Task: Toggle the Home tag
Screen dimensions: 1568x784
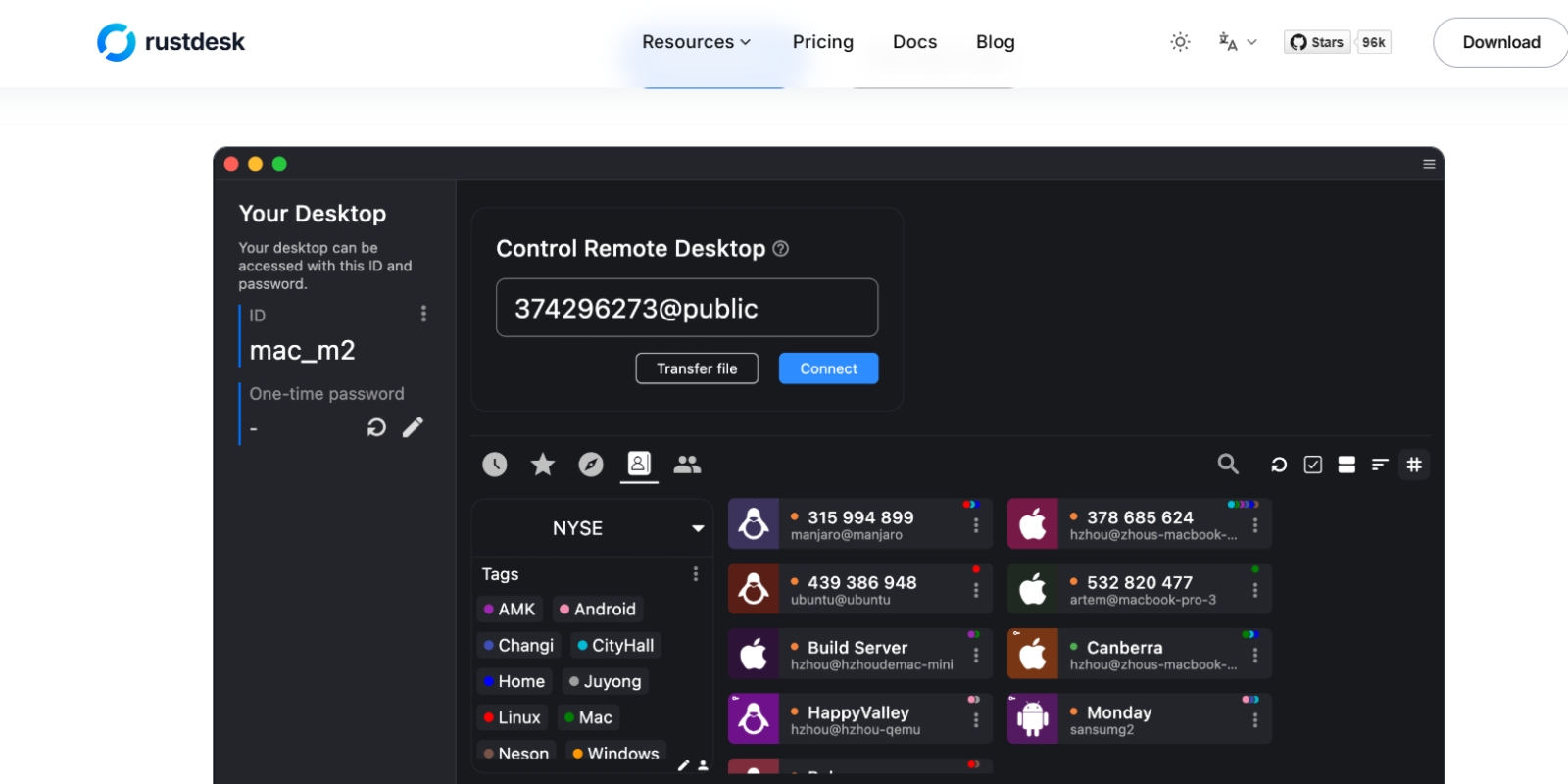Action: (514, 682)
